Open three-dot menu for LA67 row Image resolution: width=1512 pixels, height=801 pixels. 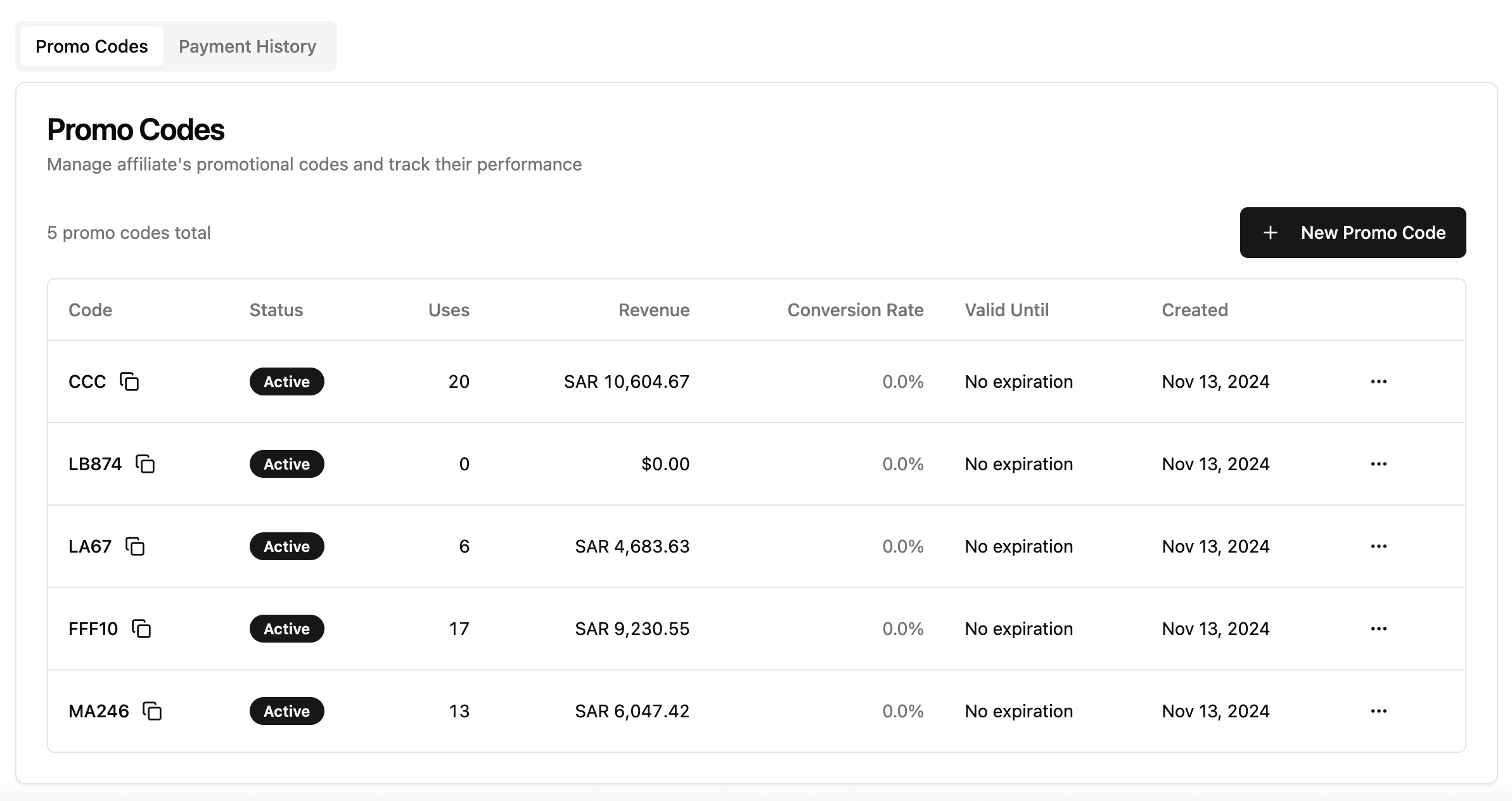1378,546
